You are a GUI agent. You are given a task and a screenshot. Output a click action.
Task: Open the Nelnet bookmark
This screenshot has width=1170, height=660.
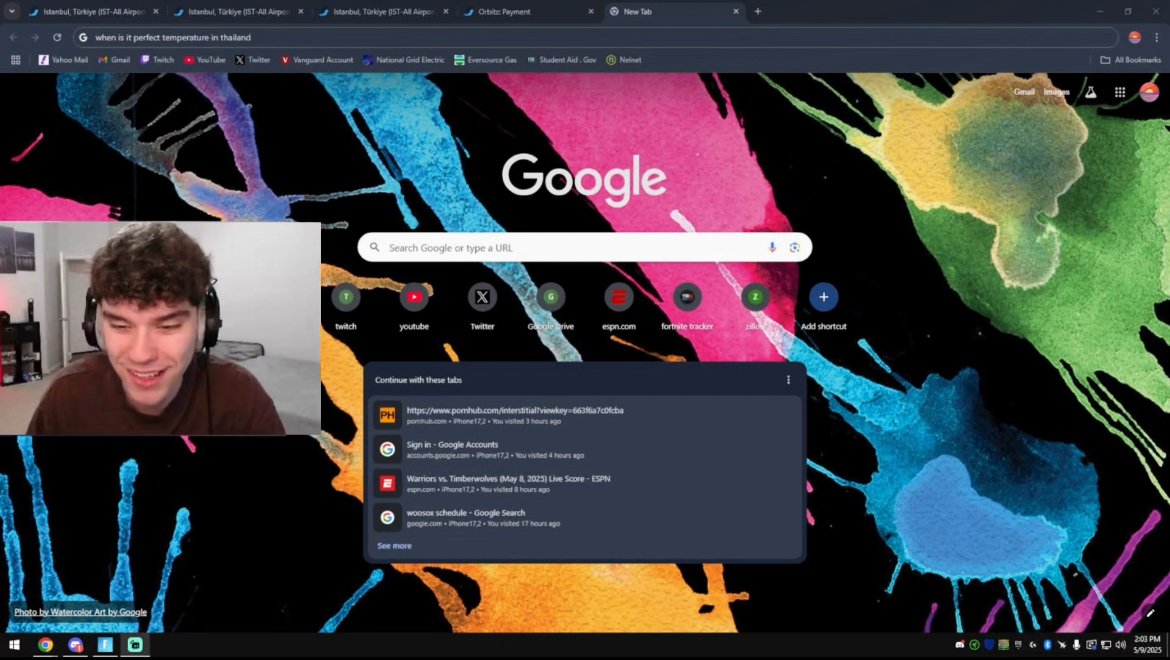coord(624,60)
